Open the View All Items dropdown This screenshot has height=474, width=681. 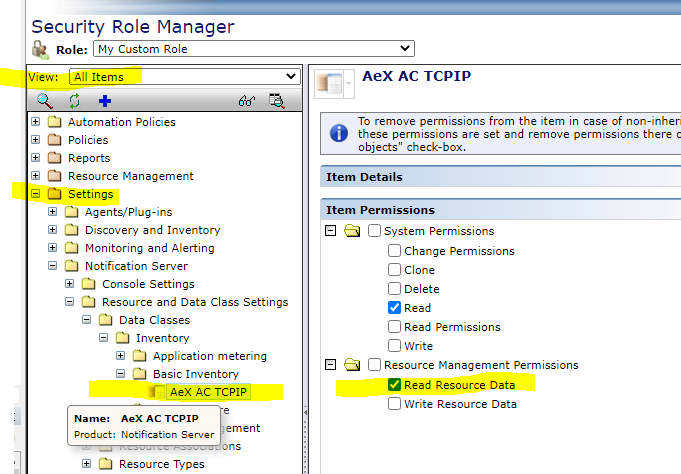pos(185,76)
